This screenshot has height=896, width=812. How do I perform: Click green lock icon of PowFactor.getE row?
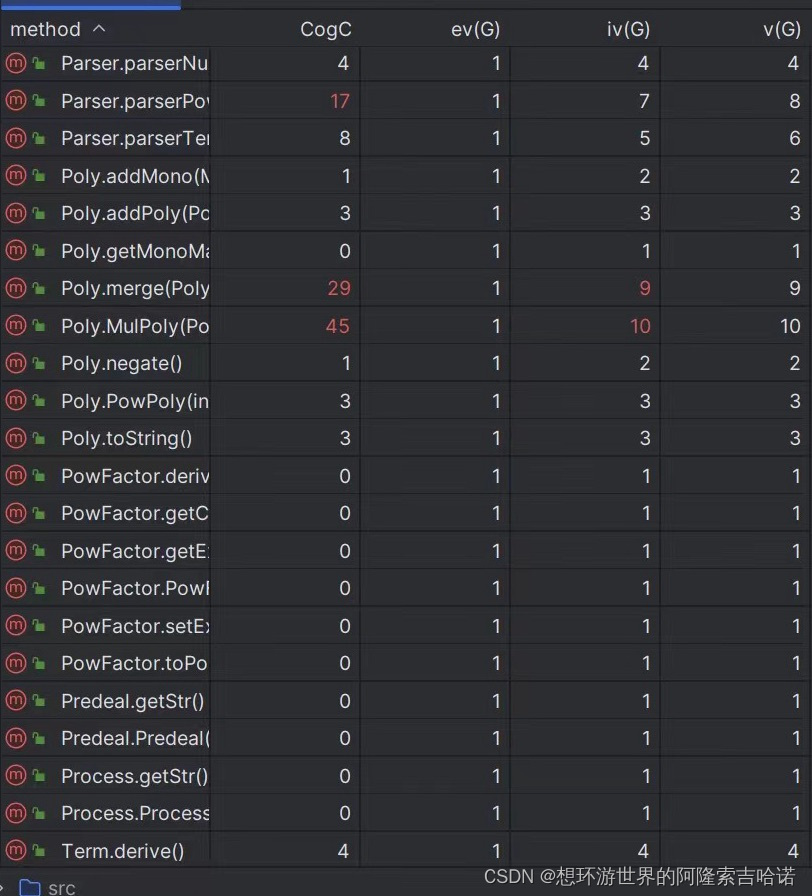tap(39, 550)
